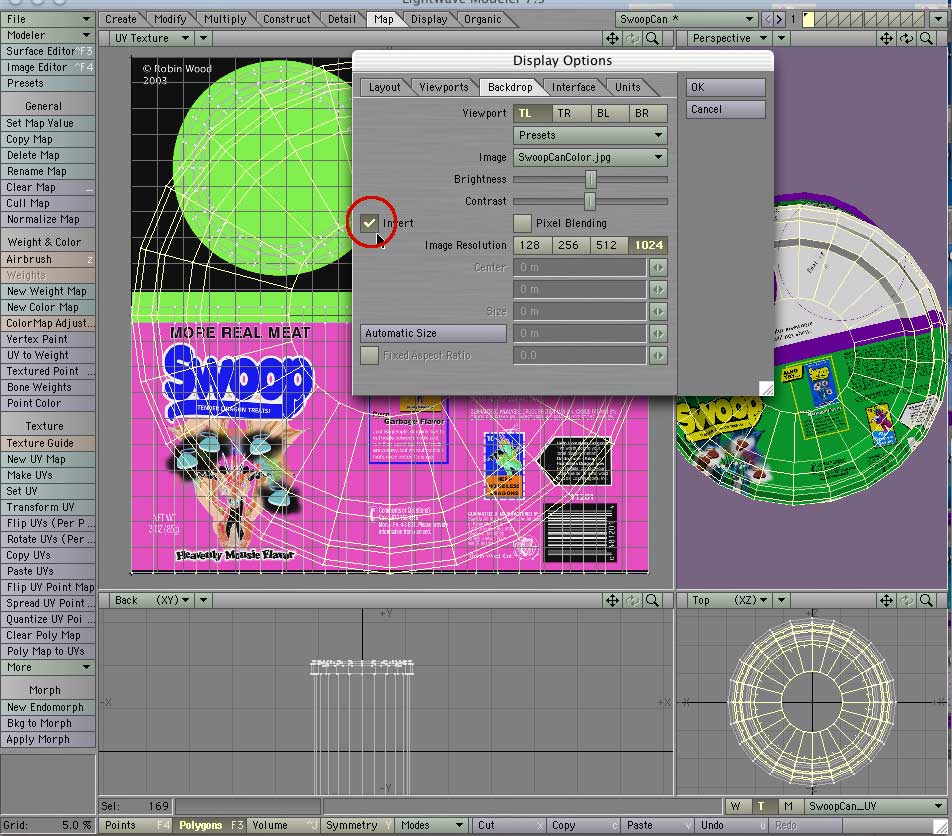Click the pan icon in Perspective viewport
The image size is (952, 836).
[886, 38]
